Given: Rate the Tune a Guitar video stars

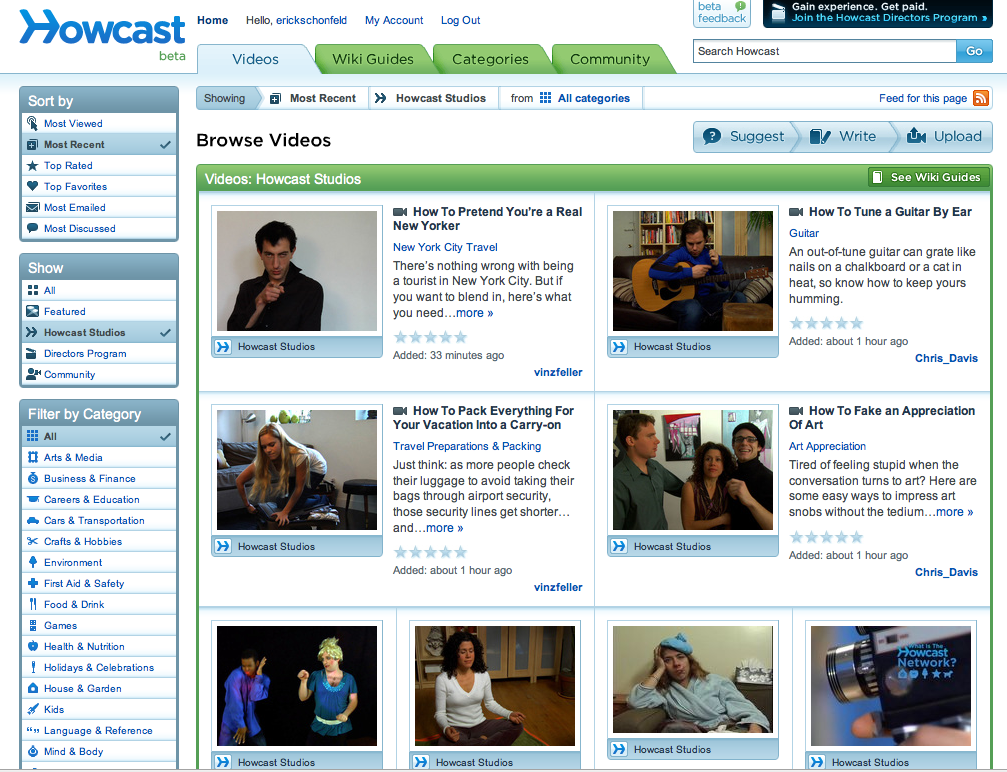Looking at the screenshot, I should click(826, 323).
